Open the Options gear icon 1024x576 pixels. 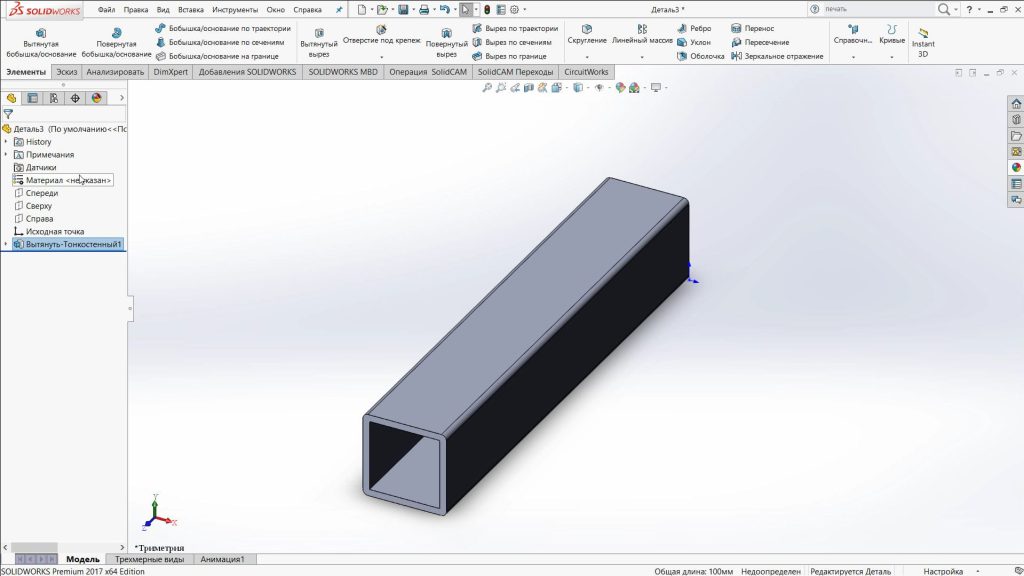tap(514, 10)
